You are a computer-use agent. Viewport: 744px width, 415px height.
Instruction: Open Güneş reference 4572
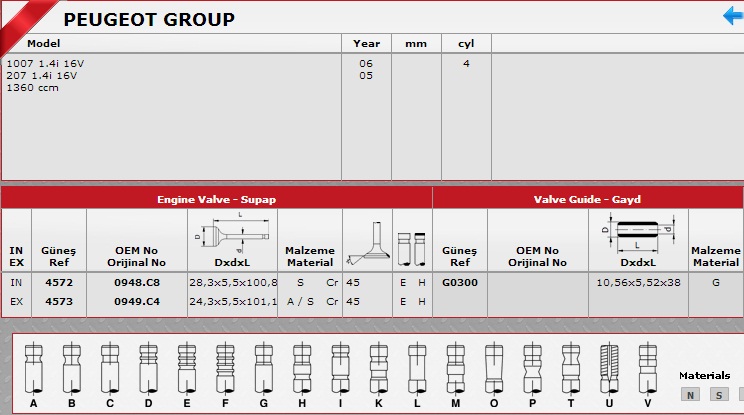[x=59, y=283]
